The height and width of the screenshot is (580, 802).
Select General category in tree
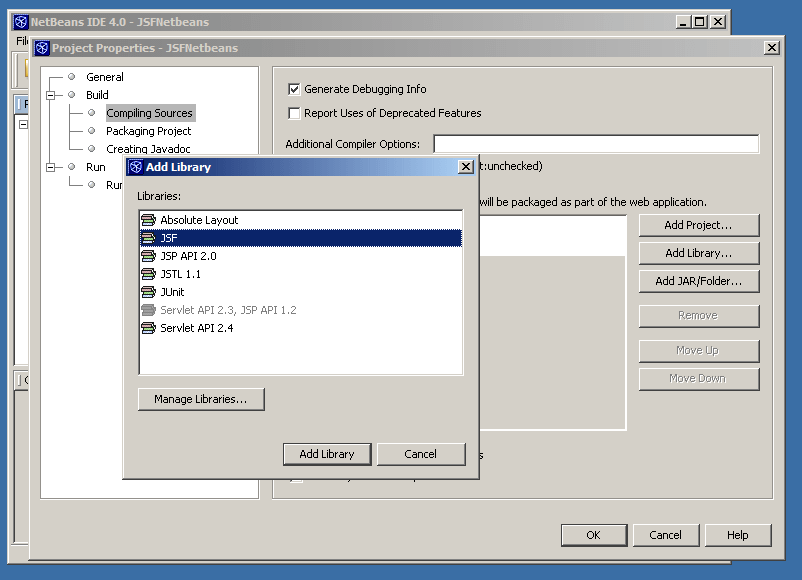pyautogui.click(x=104, y=77)
